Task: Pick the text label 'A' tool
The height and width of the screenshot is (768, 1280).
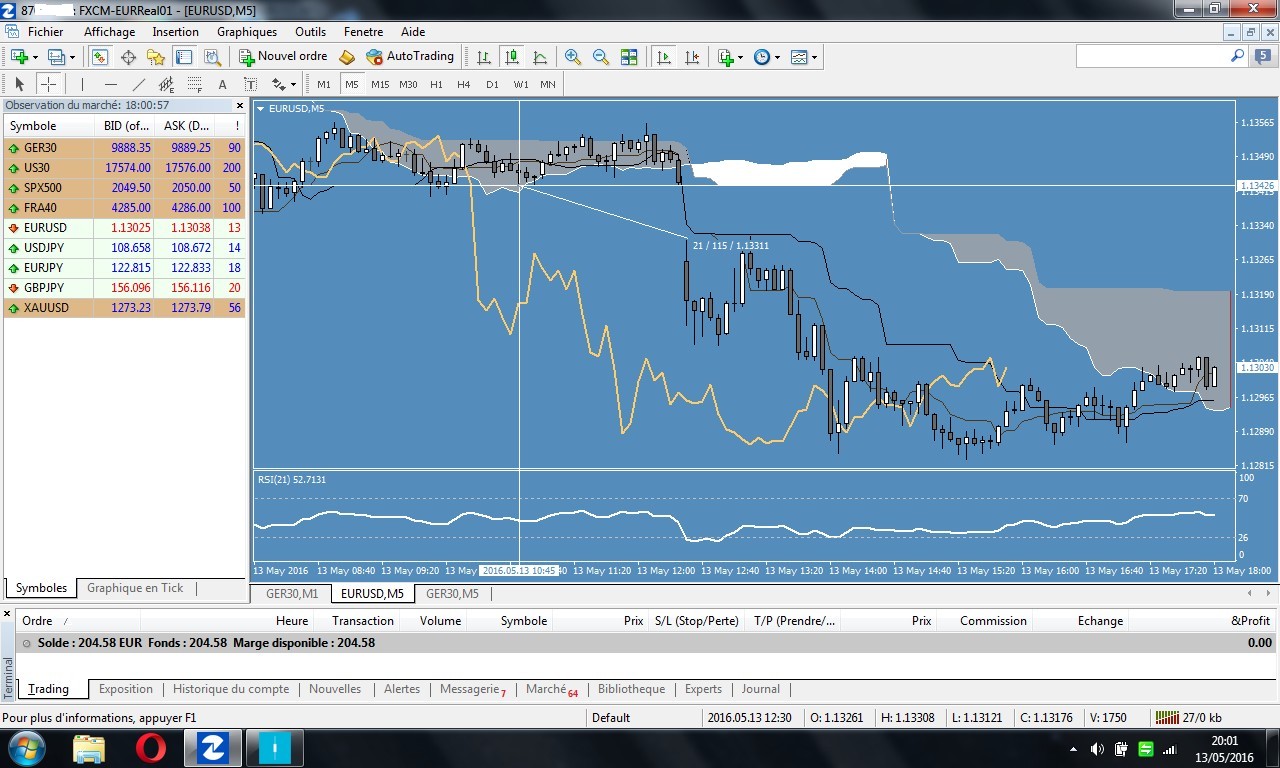Action: coord(222,85)
